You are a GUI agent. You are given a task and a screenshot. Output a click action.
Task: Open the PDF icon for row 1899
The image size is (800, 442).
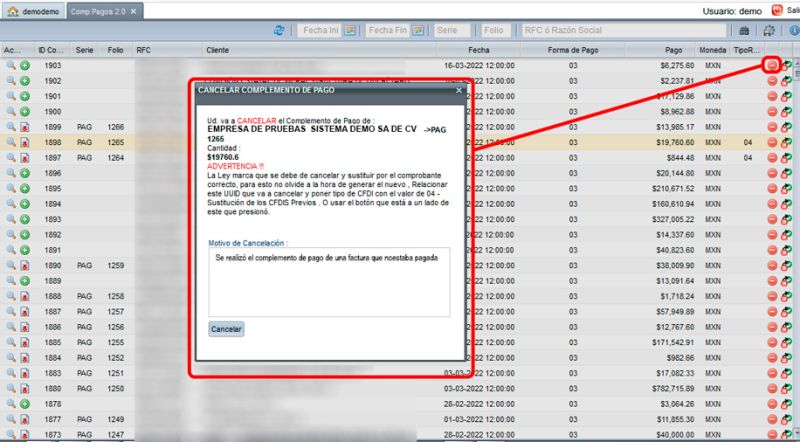pyautogui.click(x=23, y=127)
